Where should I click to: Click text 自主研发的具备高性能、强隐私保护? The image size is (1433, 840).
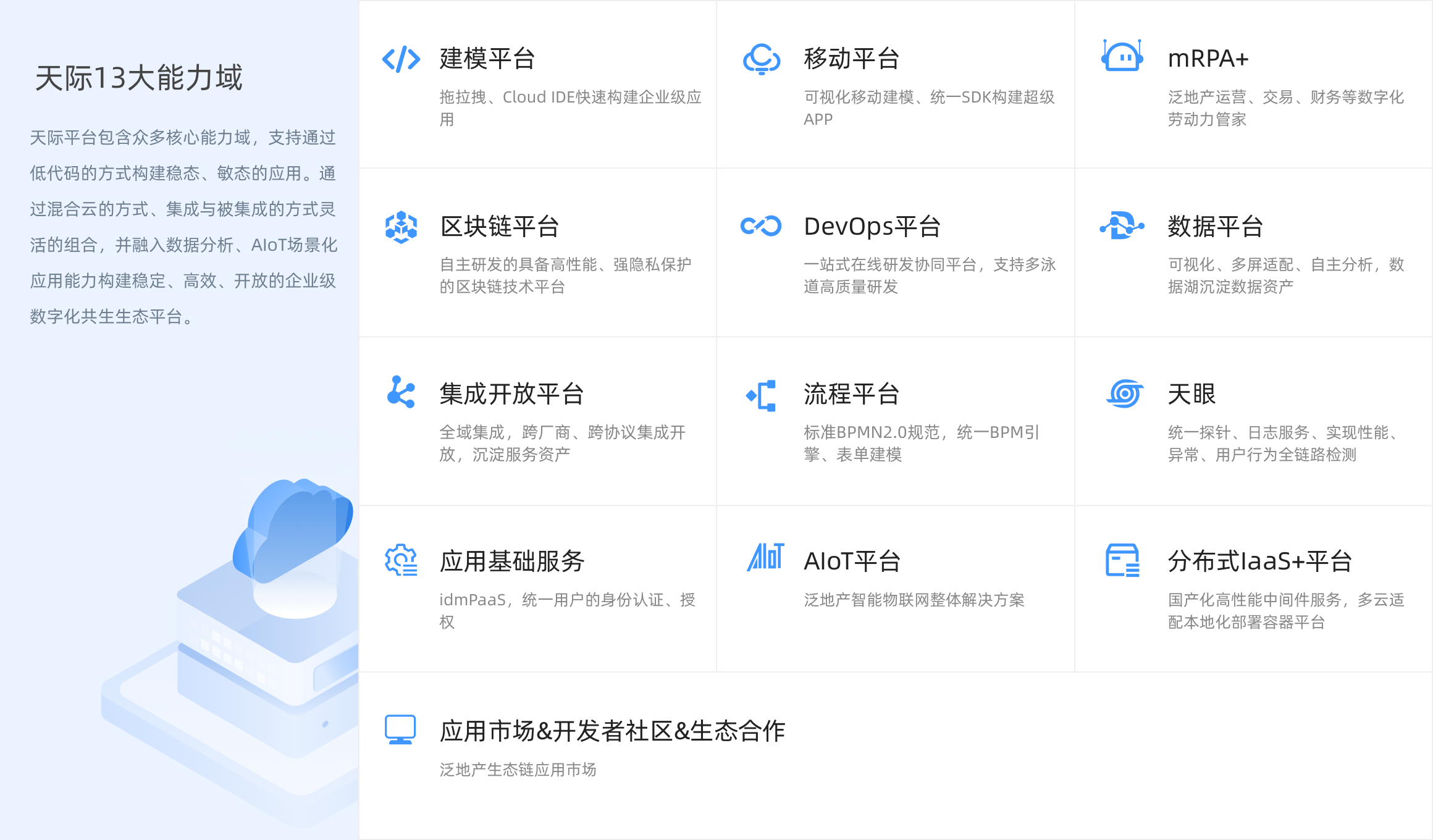565,264
